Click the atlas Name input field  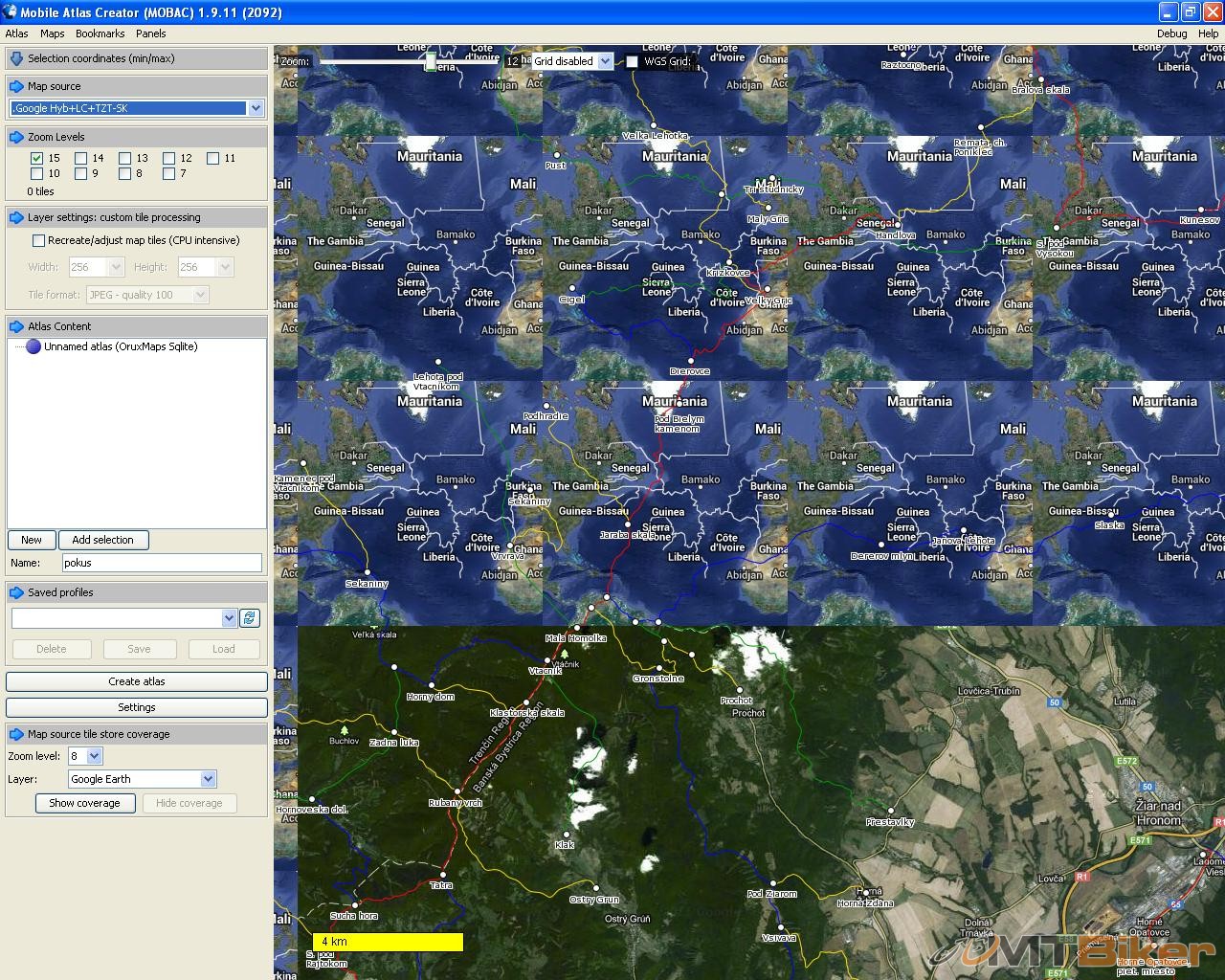click(x=162, y=563)
